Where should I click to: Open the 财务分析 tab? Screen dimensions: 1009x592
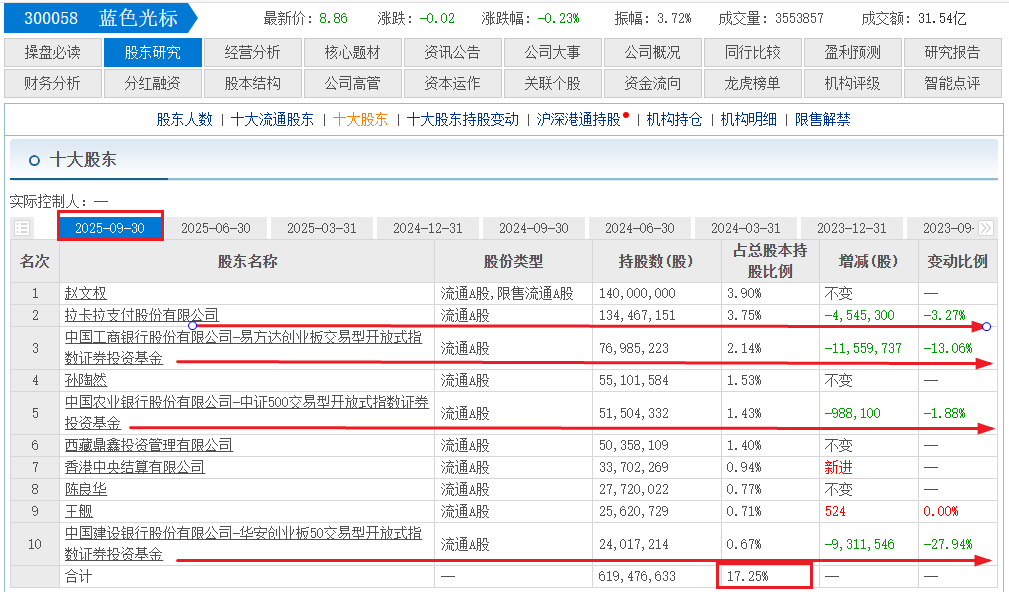pos(53,83)
